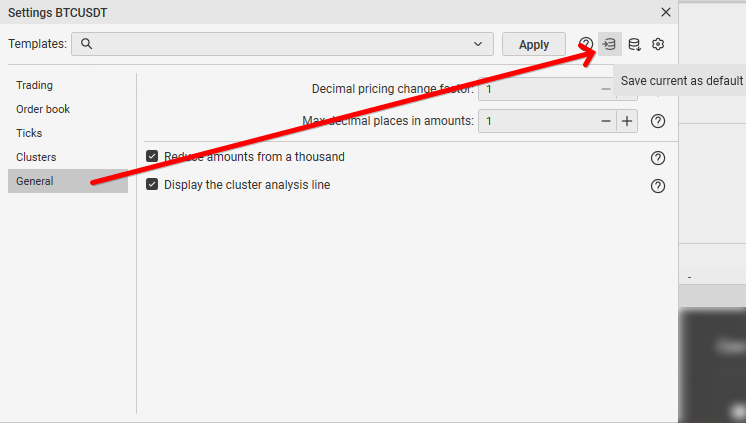Open help for Display the cluster analysis line
The image size is (746, 423).
click(x=658, y=186)
